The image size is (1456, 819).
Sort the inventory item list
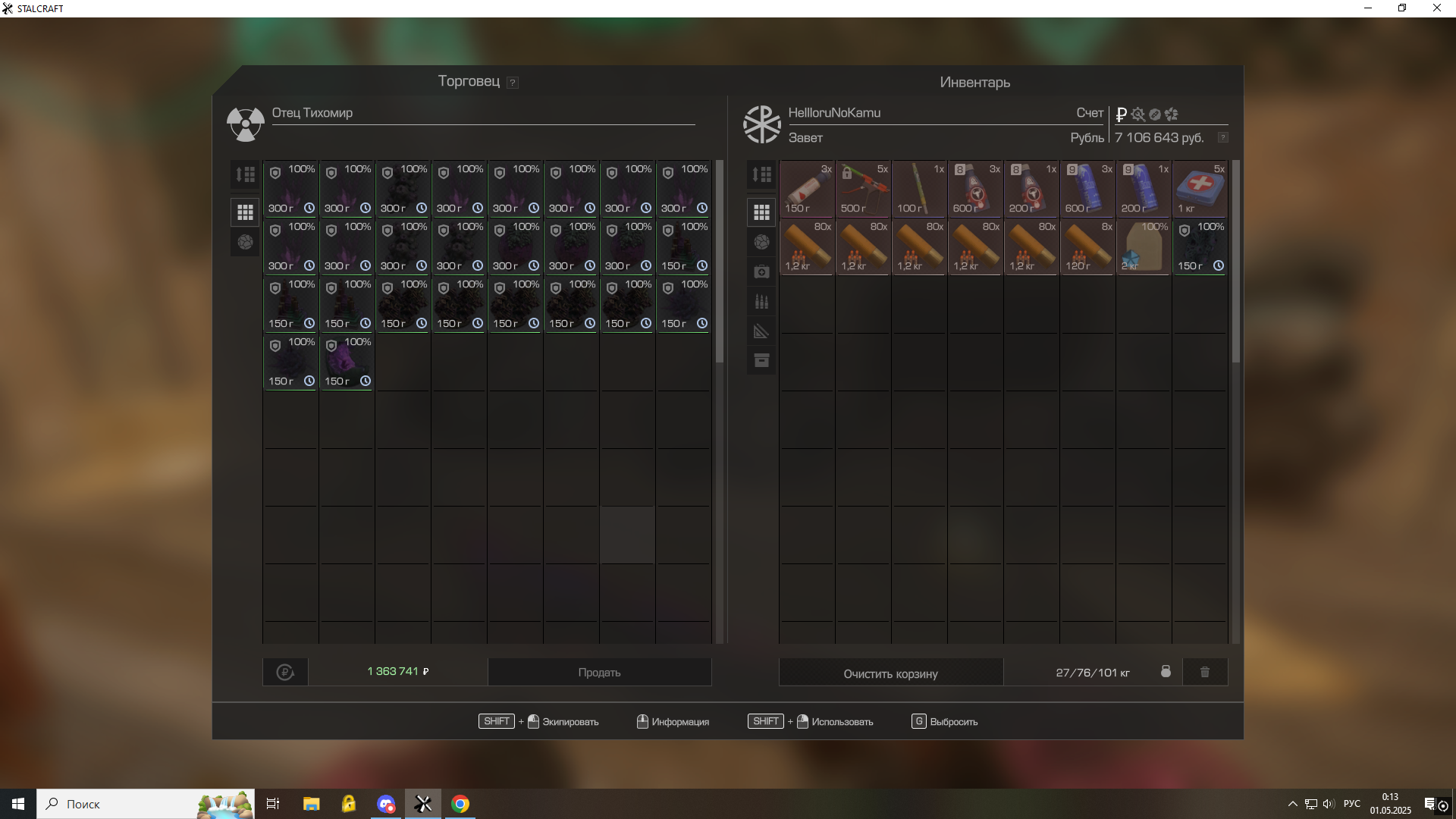coord(761,174)
